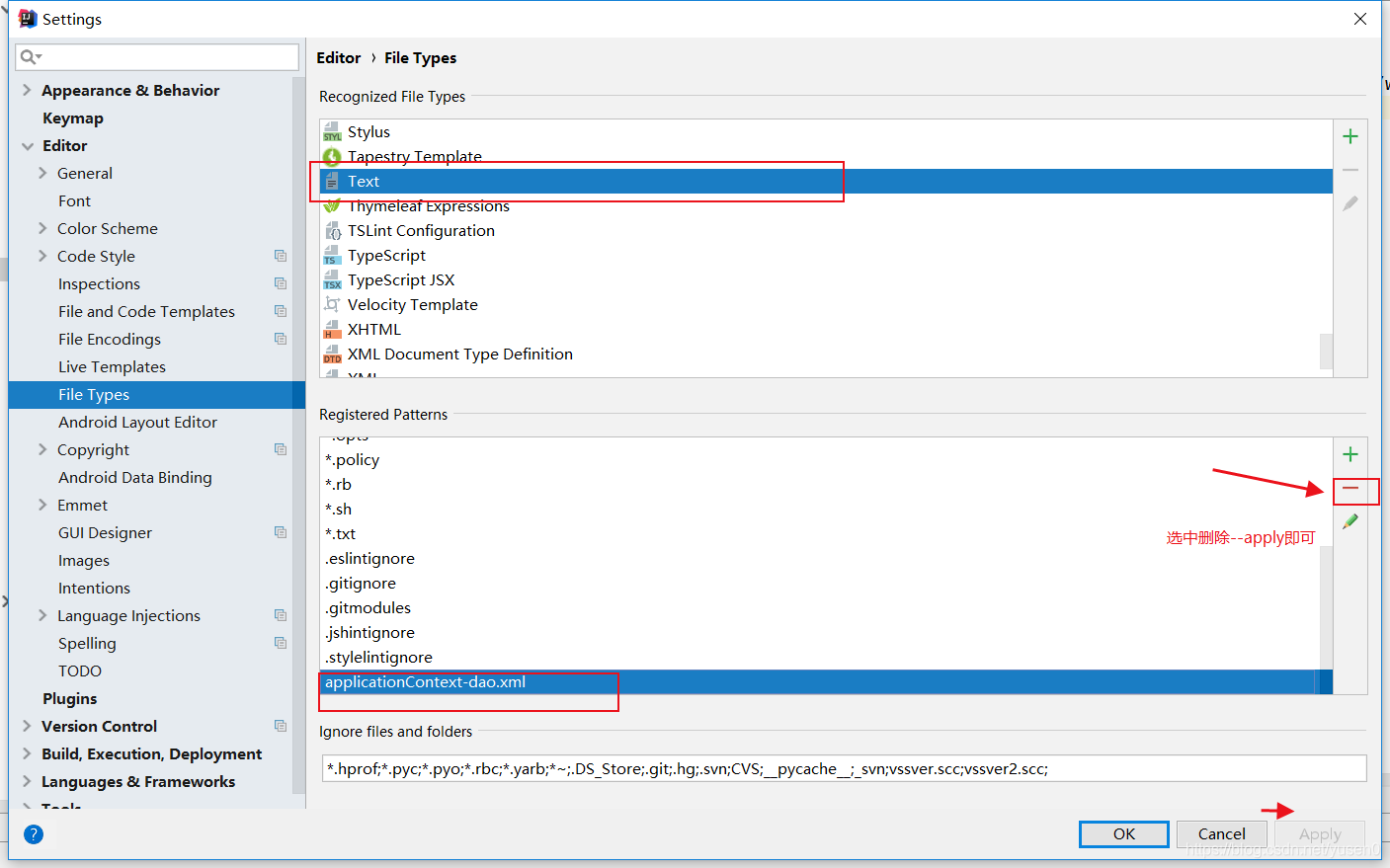This screenshot has height=868, width=1390.
Task: Expand Build, Execution, Deployment section
Action: click(x=28, y=753)
